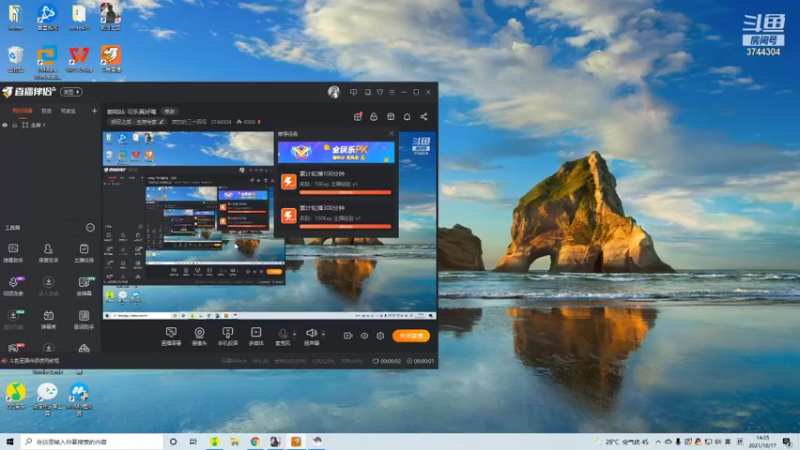This screenshot has height=450, width=800.
Task: Open stream settings gear icon
Action: pos(380,336)
